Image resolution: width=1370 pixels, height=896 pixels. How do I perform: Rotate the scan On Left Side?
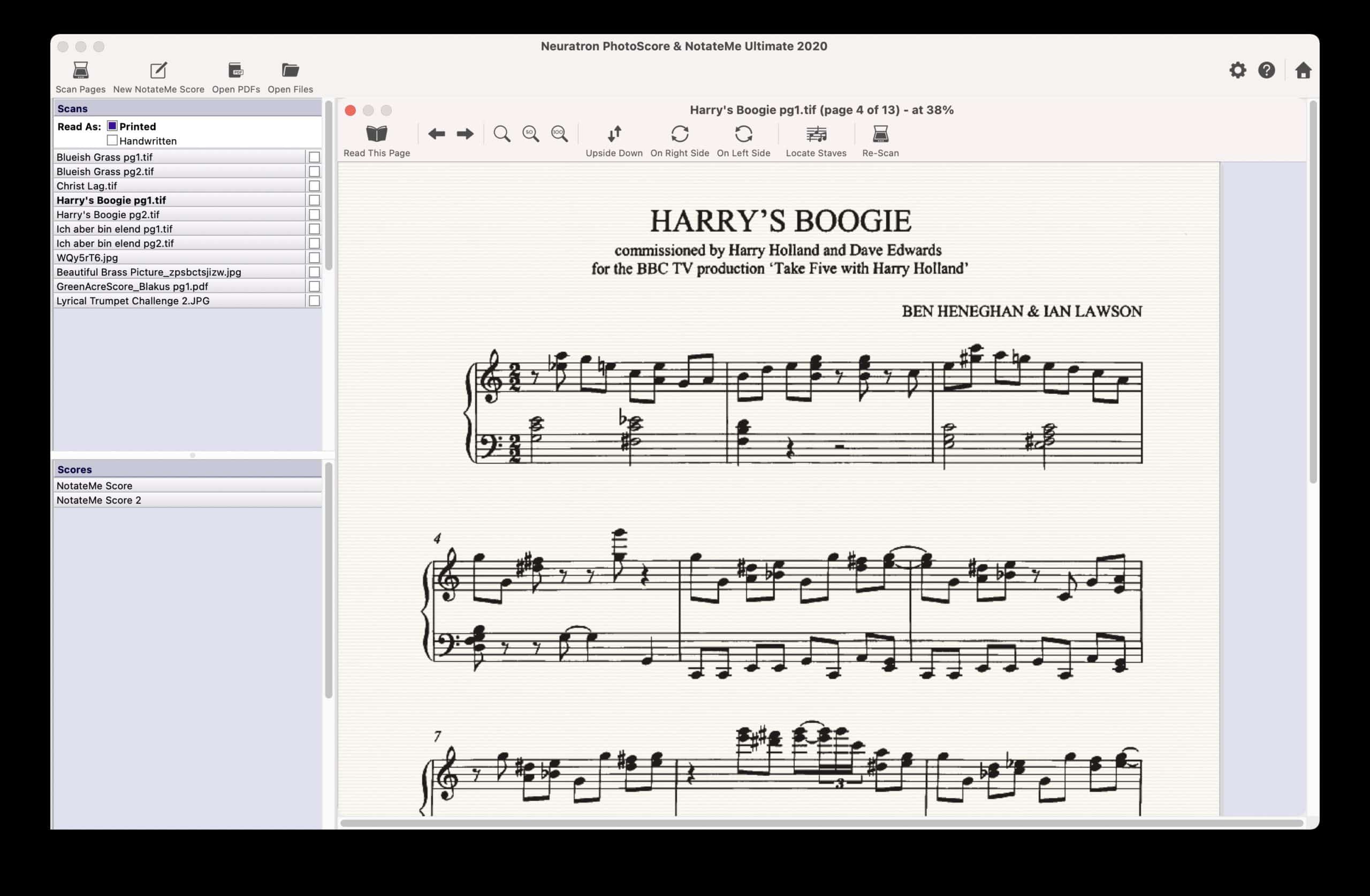tap(743, 134)
